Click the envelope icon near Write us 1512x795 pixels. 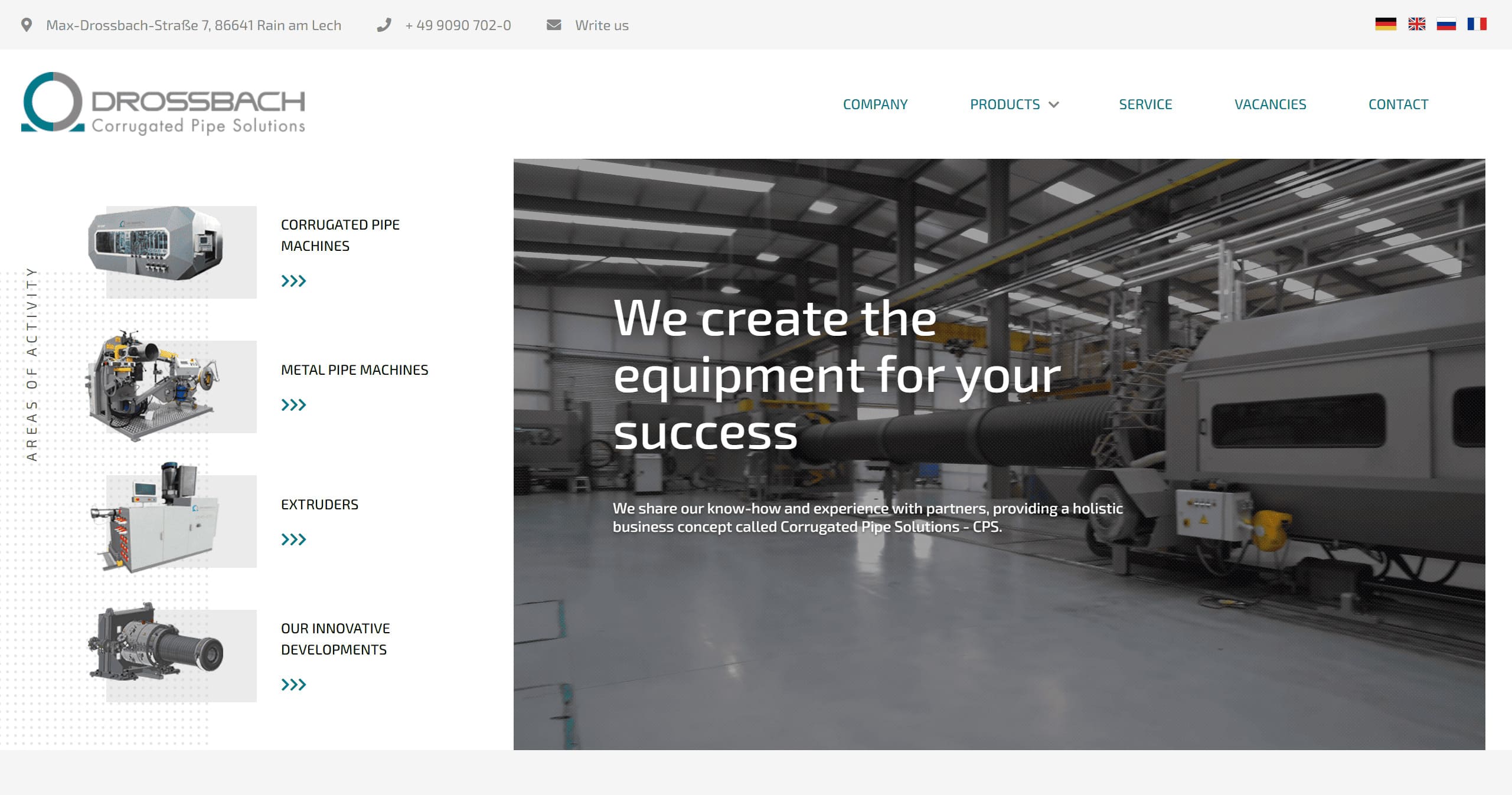554,25
